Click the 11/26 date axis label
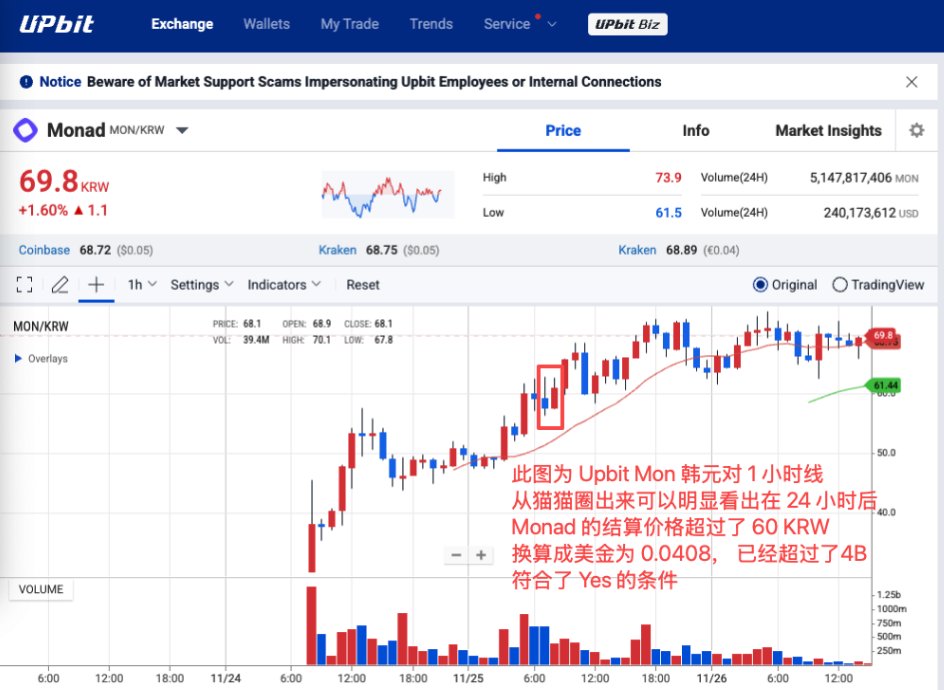This screenshot has height=690, width=944. 712,679
